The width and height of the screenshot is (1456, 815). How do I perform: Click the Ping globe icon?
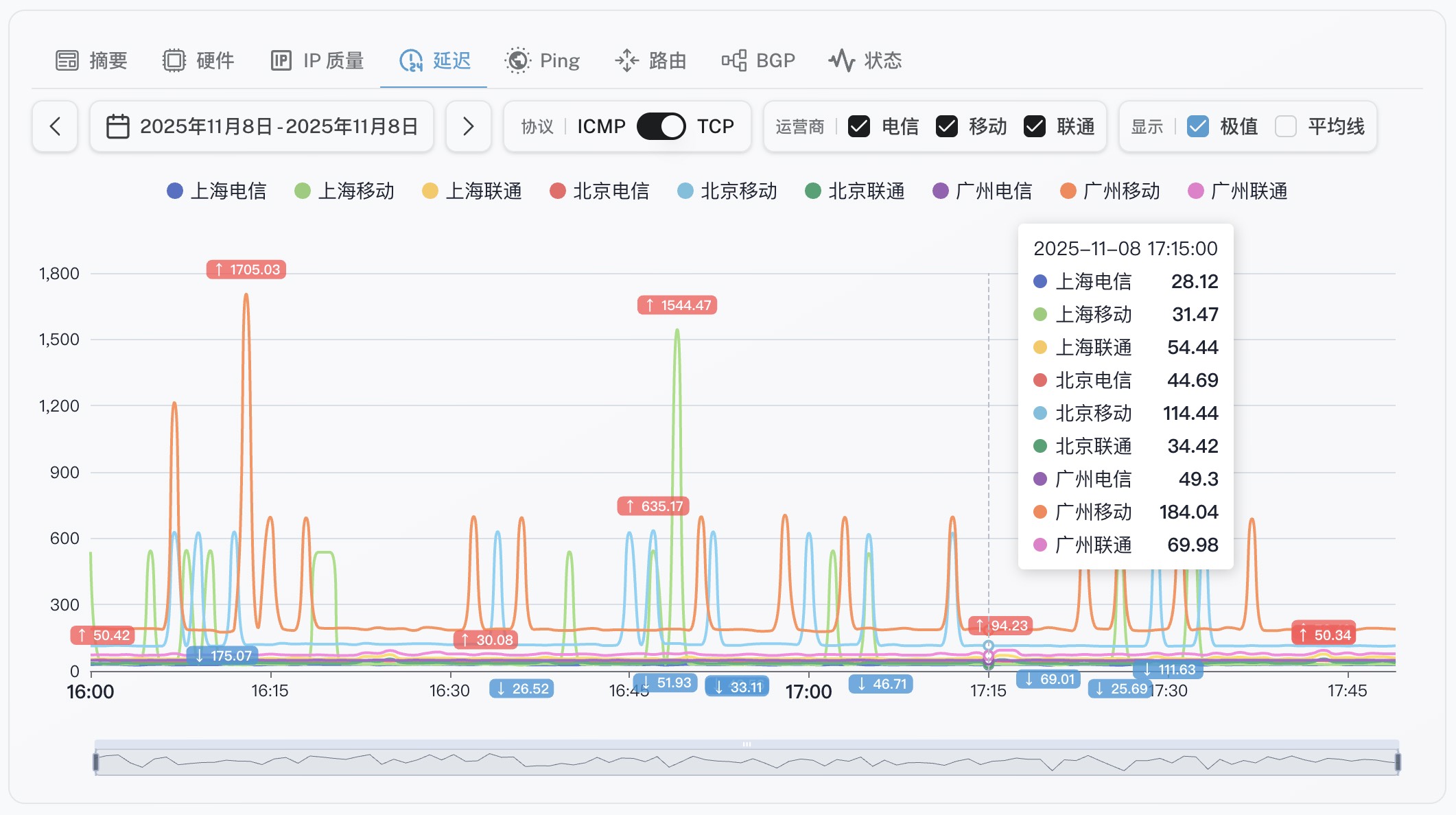pyautogui.click(x=518, y=60)
